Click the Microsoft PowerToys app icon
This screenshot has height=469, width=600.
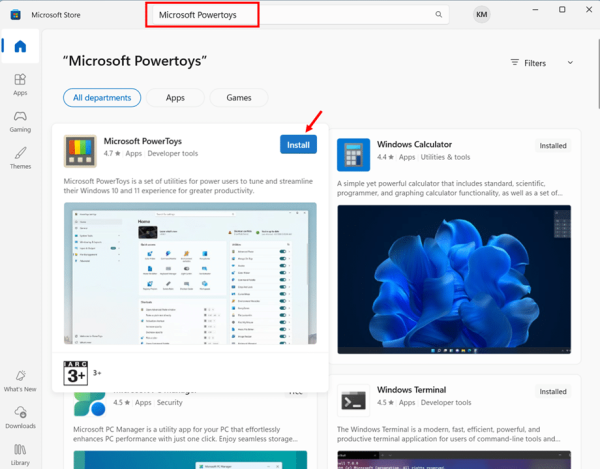tap(80, 151)
